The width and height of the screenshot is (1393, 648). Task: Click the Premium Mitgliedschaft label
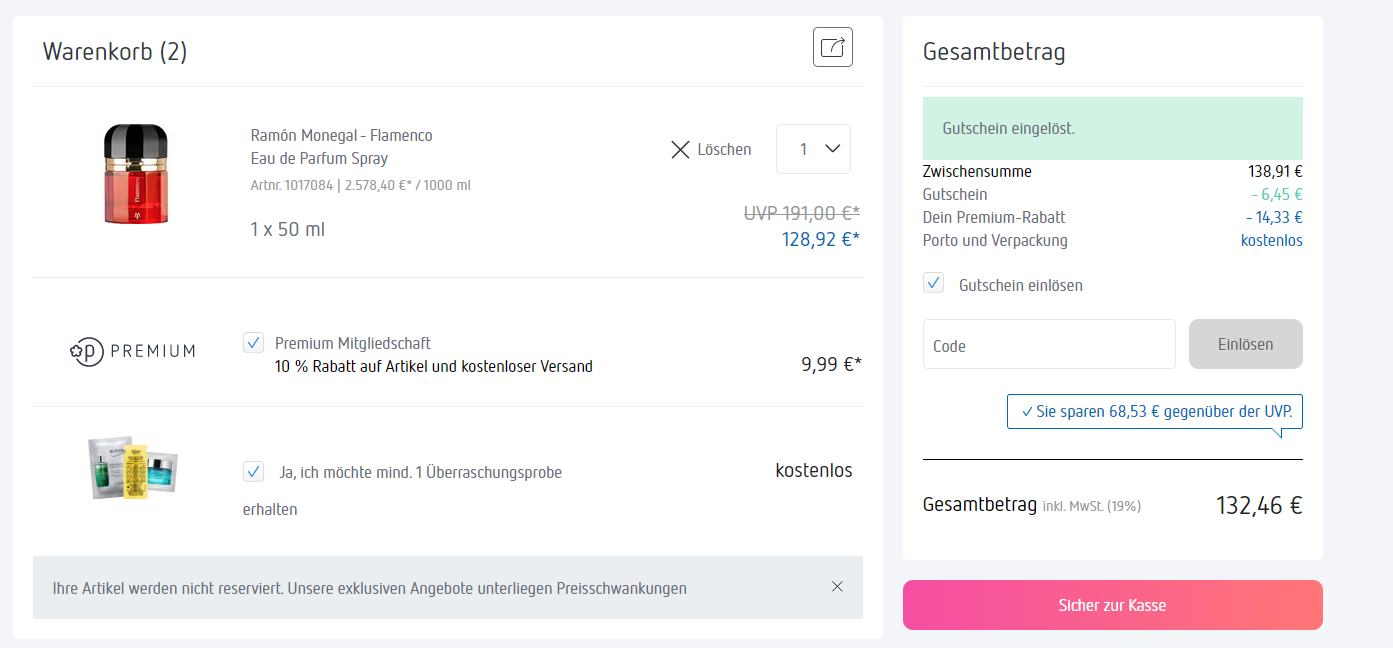point(353,343)
